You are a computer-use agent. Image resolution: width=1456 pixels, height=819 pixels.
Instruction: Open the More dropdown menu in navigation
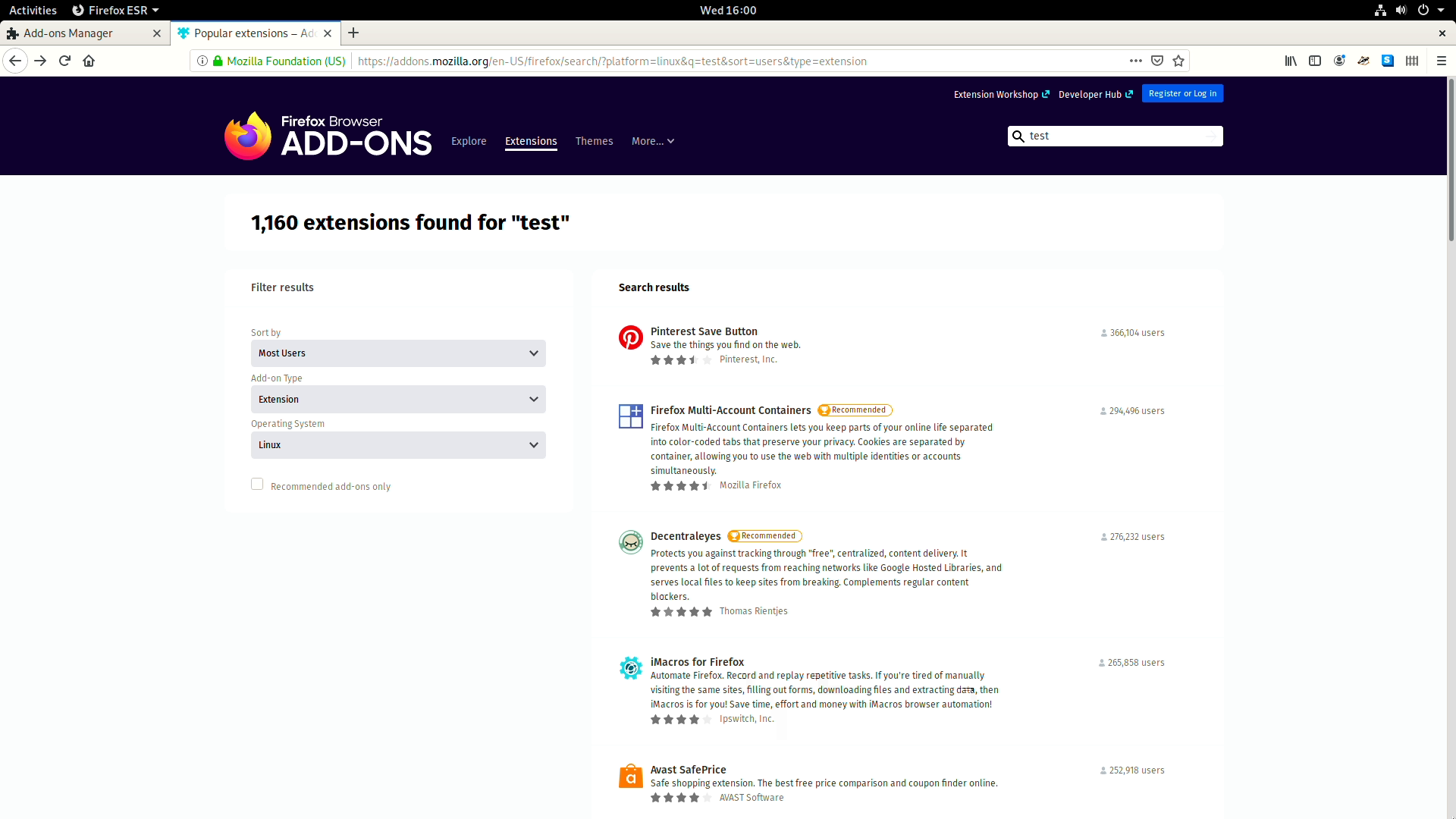[653, 141]
